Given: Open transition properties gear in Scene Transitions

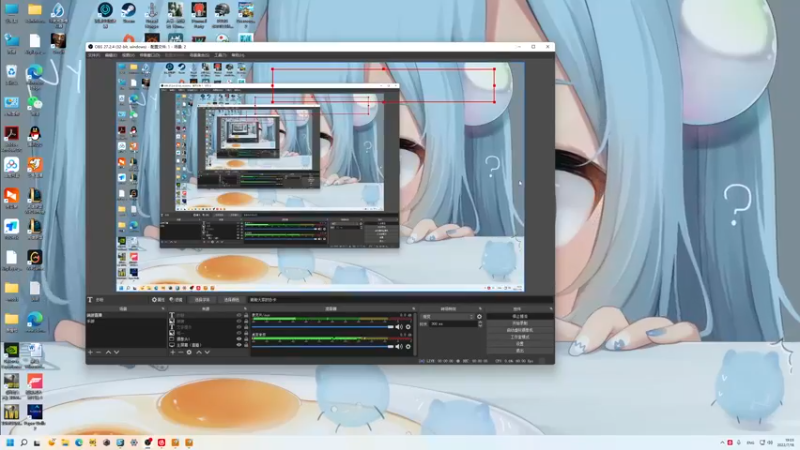Looking at the screenshot, I should point(479,317).
